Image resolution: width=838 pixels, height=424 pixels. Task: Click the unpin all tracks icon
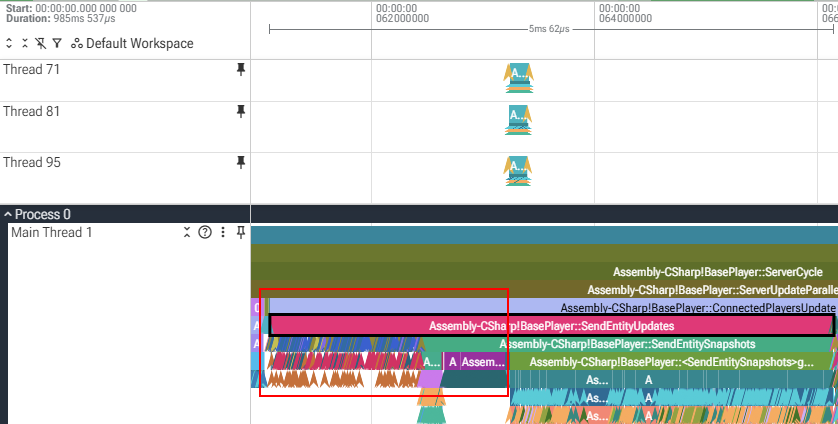tap(41, 43)
